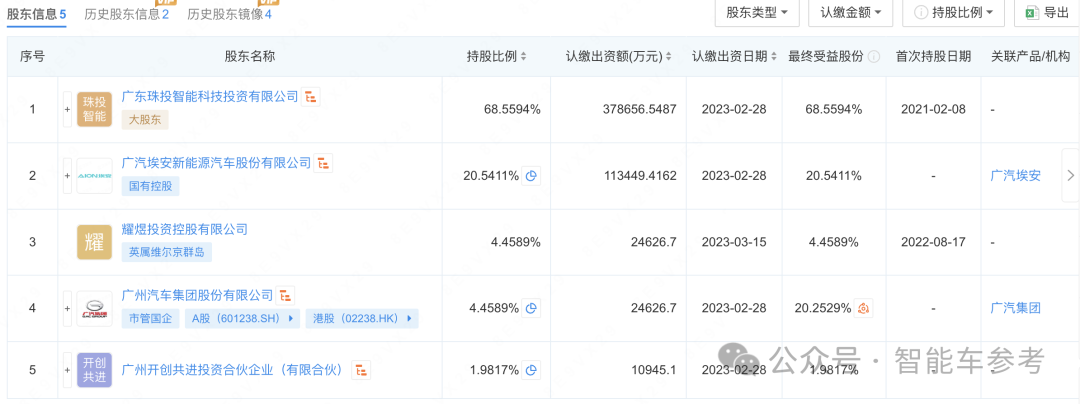The image size is (1080, 404).
Task: Click the Excel icon on 导出 button
Action: 1032,12
